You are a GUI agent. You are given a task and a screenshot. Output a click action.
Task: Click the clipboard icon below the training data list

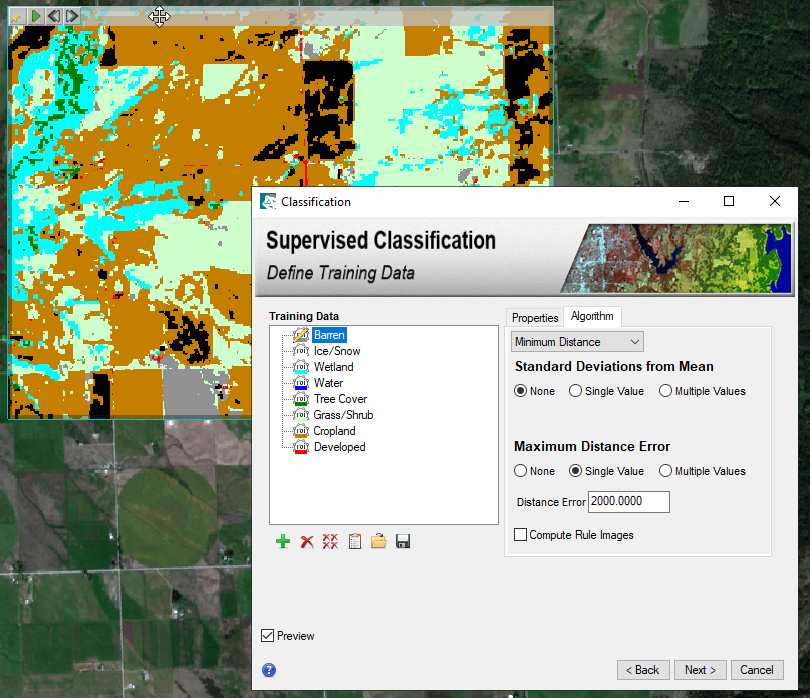(x=355, y=541)
